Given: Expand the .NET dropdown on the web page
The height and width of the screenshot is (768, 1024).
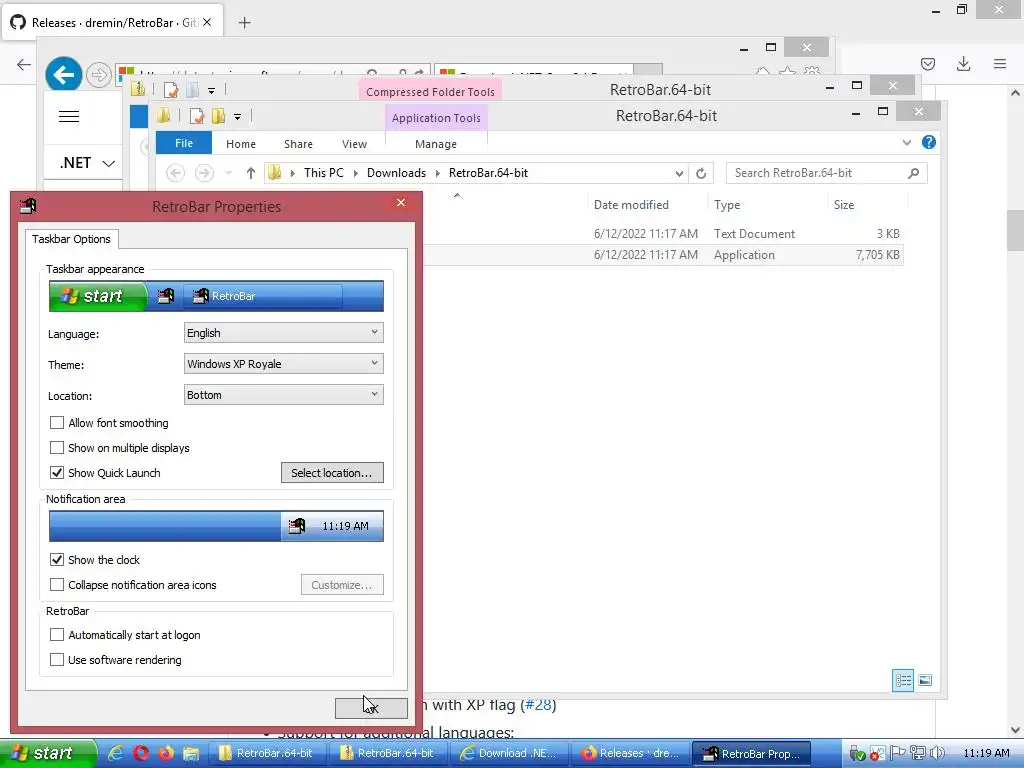Looking at the screenshot, I should 88,163.
